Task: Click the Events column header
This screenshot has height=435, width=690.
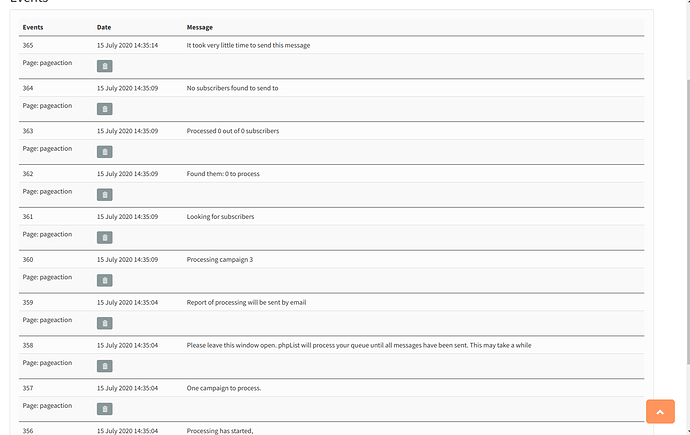Action: point(33,27)
